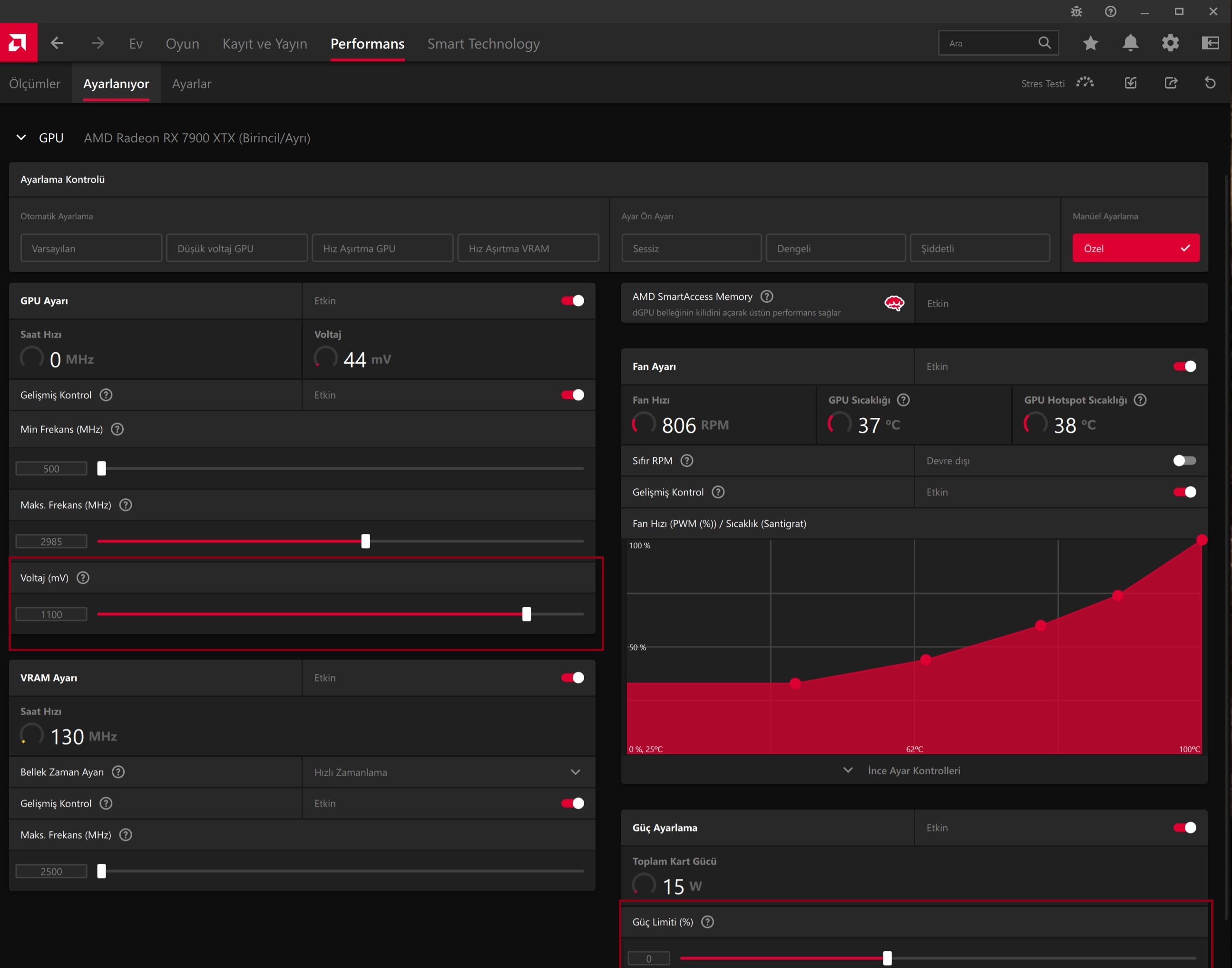Click the Voltaj 1100 slider handle

(x=526, y=614)
